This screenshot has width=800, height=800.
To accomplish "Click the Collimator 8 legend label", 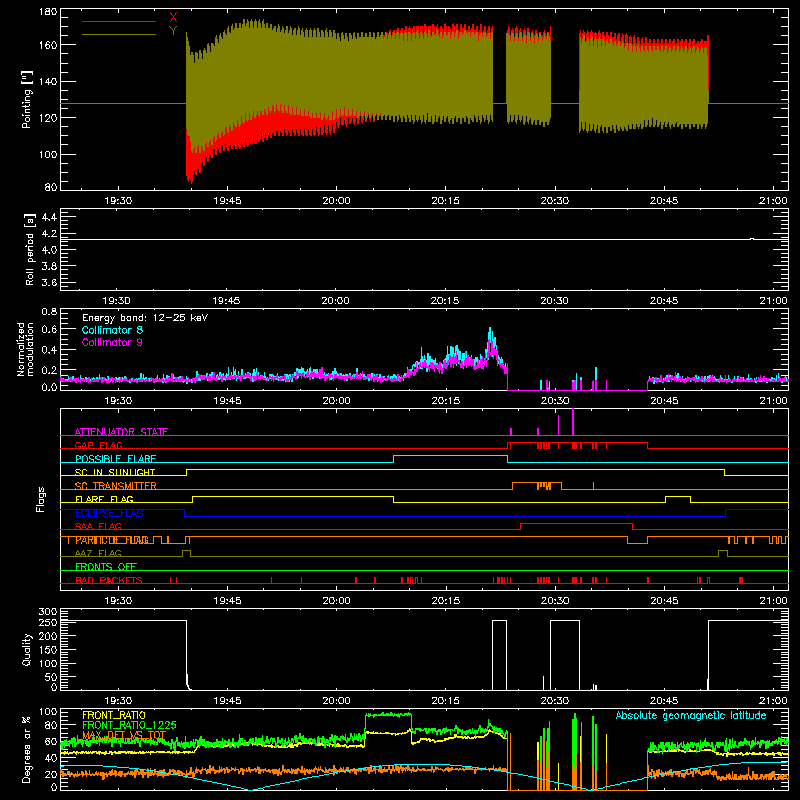I will pyautogui.click(x=112, y=330).
